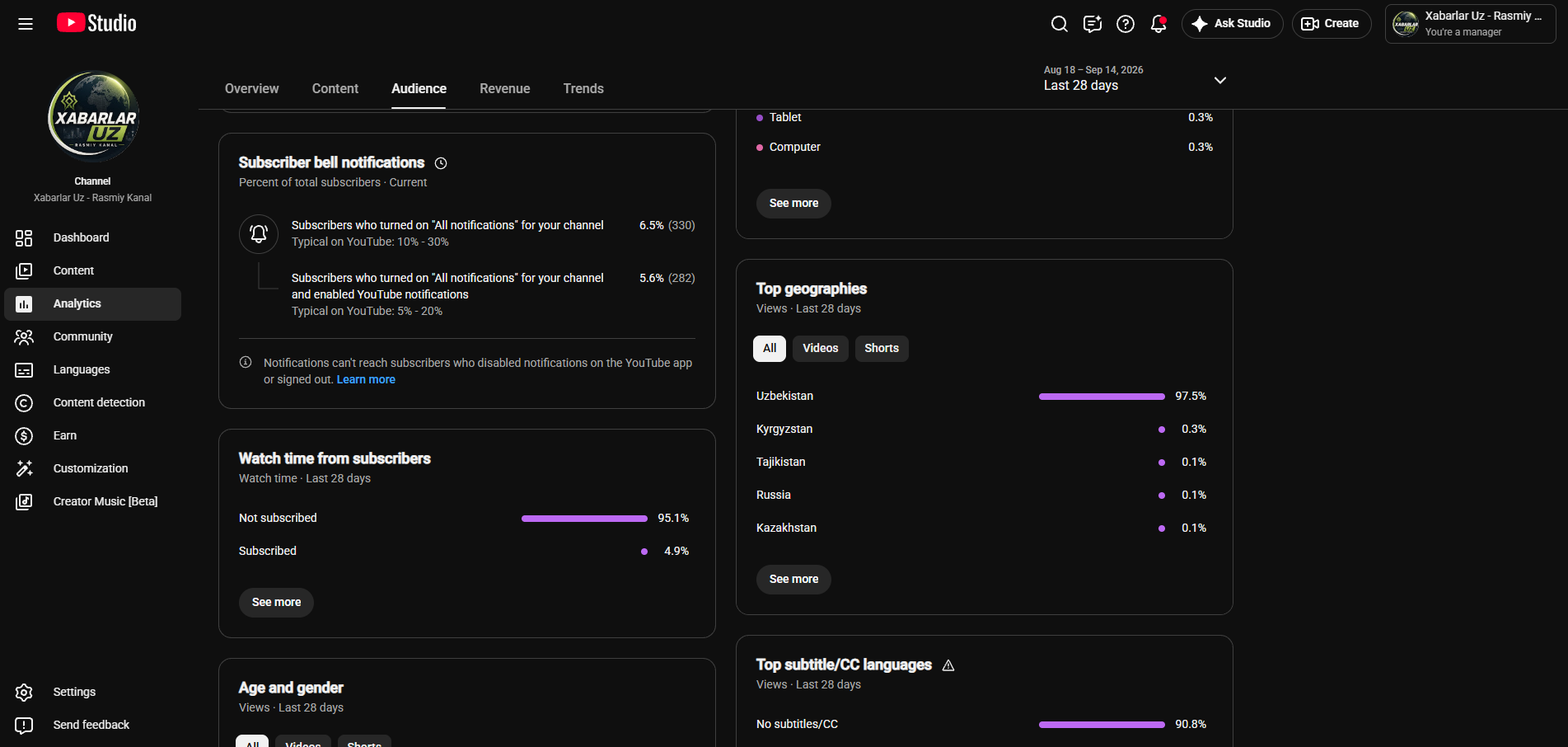
Task: Click the clock icon beside Subscriber bell notifications
Action: pos(441,163)
